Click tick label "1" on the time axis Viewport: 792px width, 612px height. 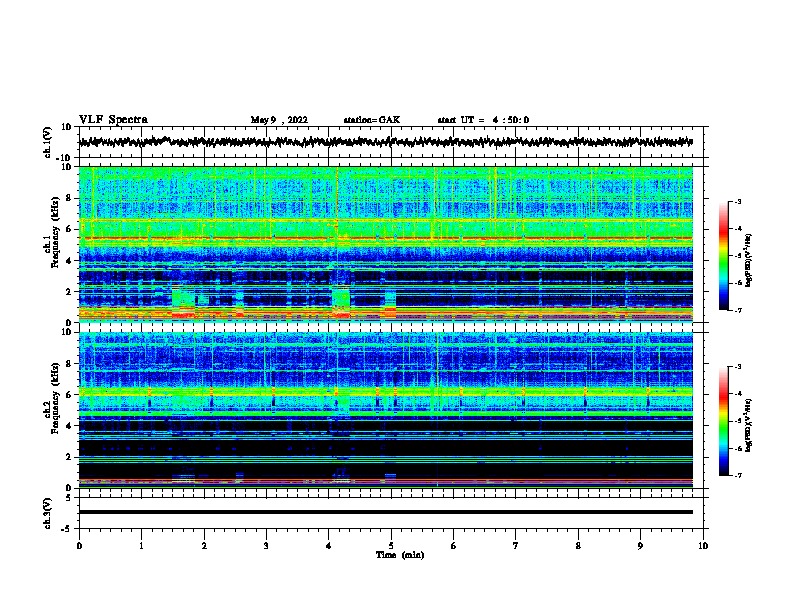coord(141,546)
